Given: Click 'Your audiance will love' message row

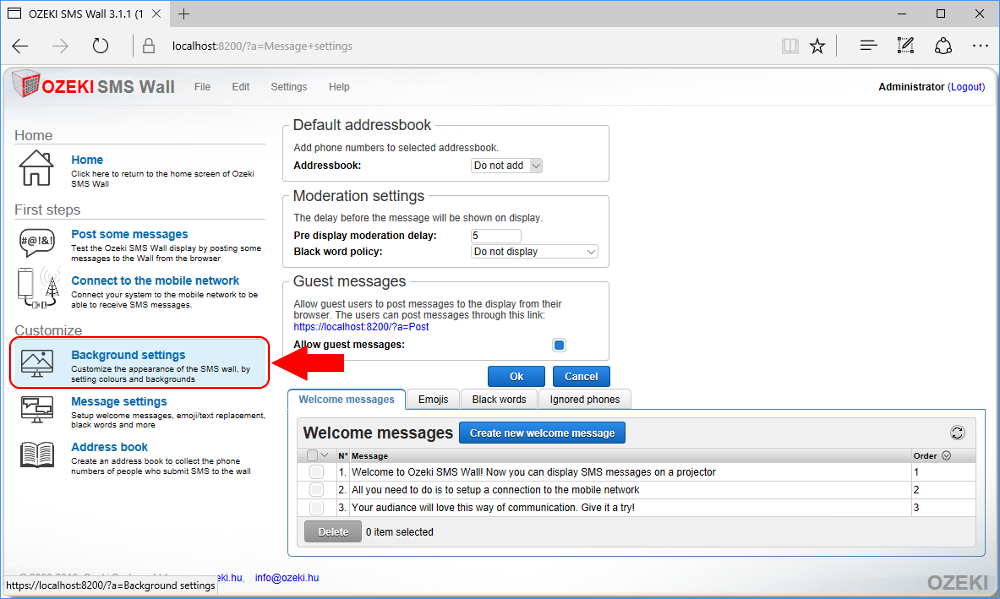Looking at the screenshot, I should (493, 508).
